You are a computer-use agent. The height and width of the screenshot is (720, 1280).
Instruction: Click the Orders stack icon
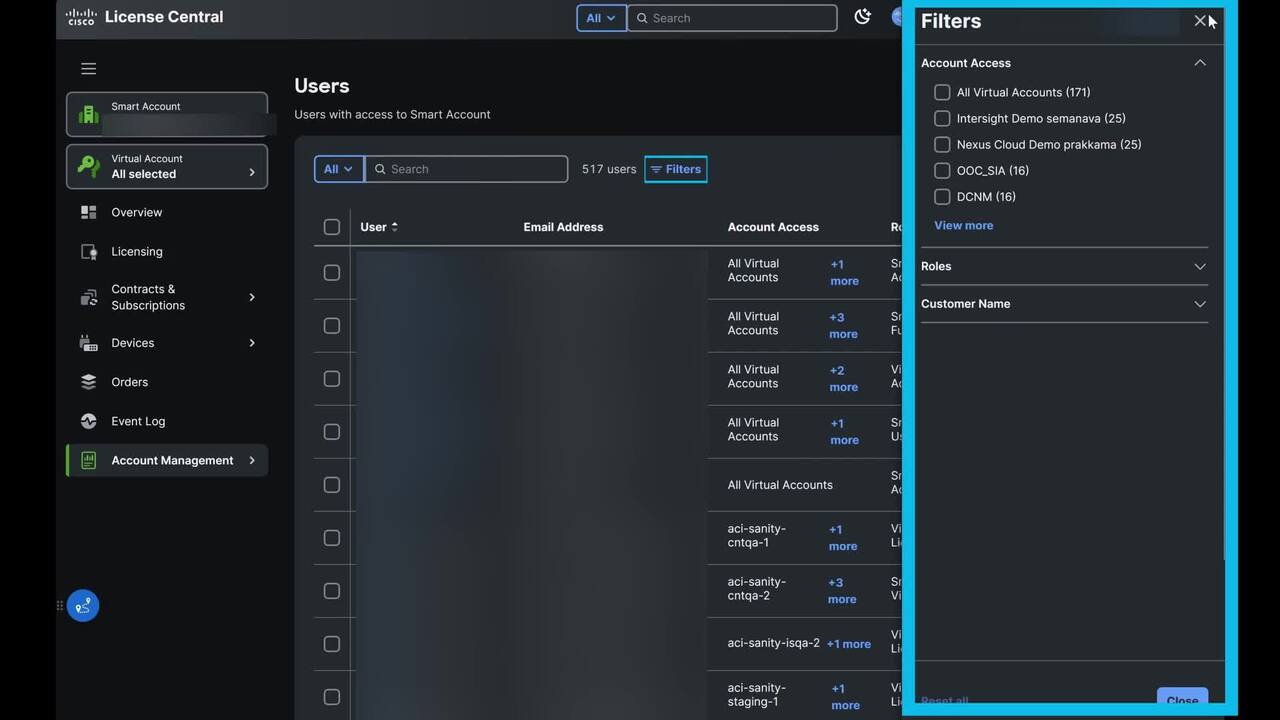(89, 382)
